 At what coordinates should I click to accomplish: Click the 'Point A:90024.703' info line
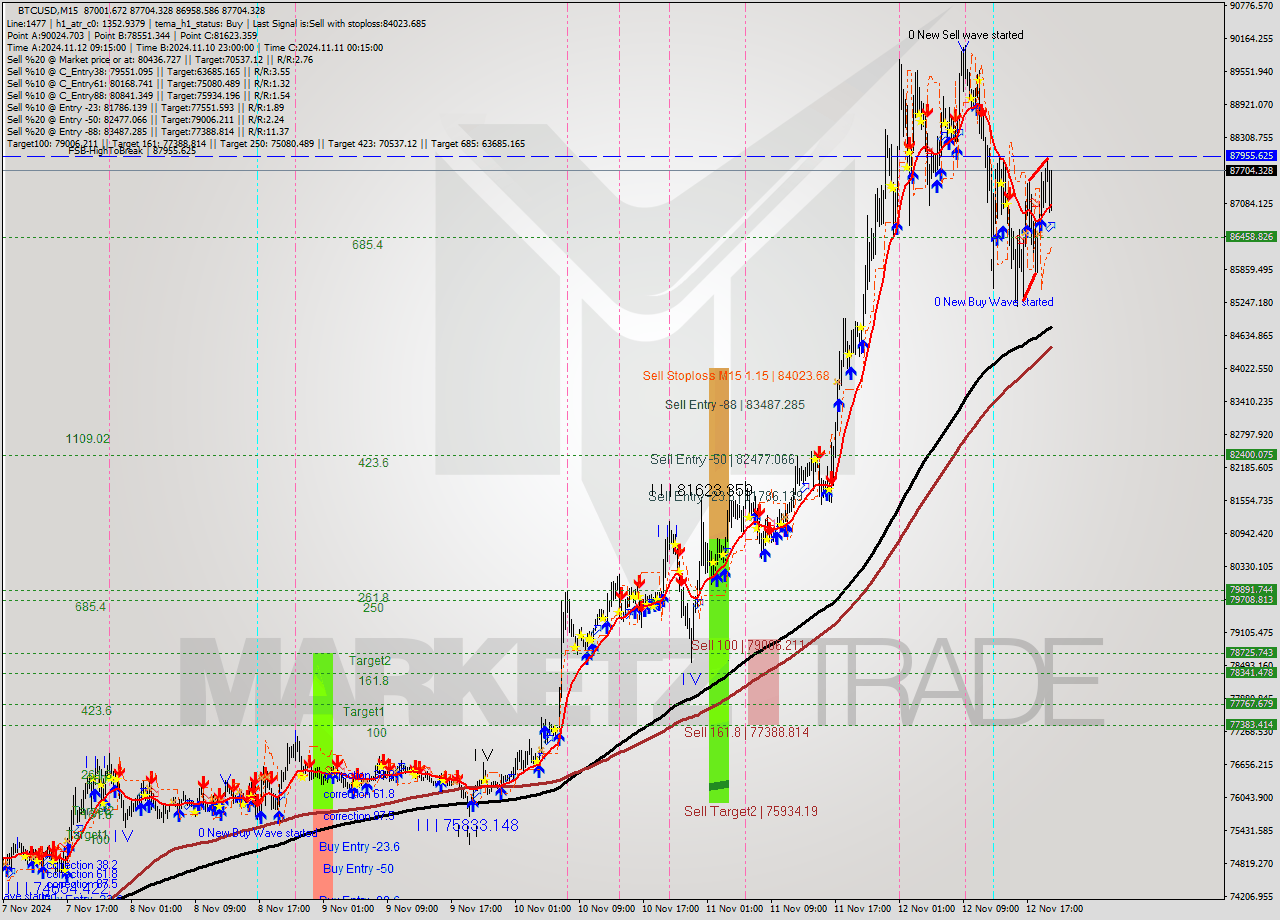coord(132,35)
